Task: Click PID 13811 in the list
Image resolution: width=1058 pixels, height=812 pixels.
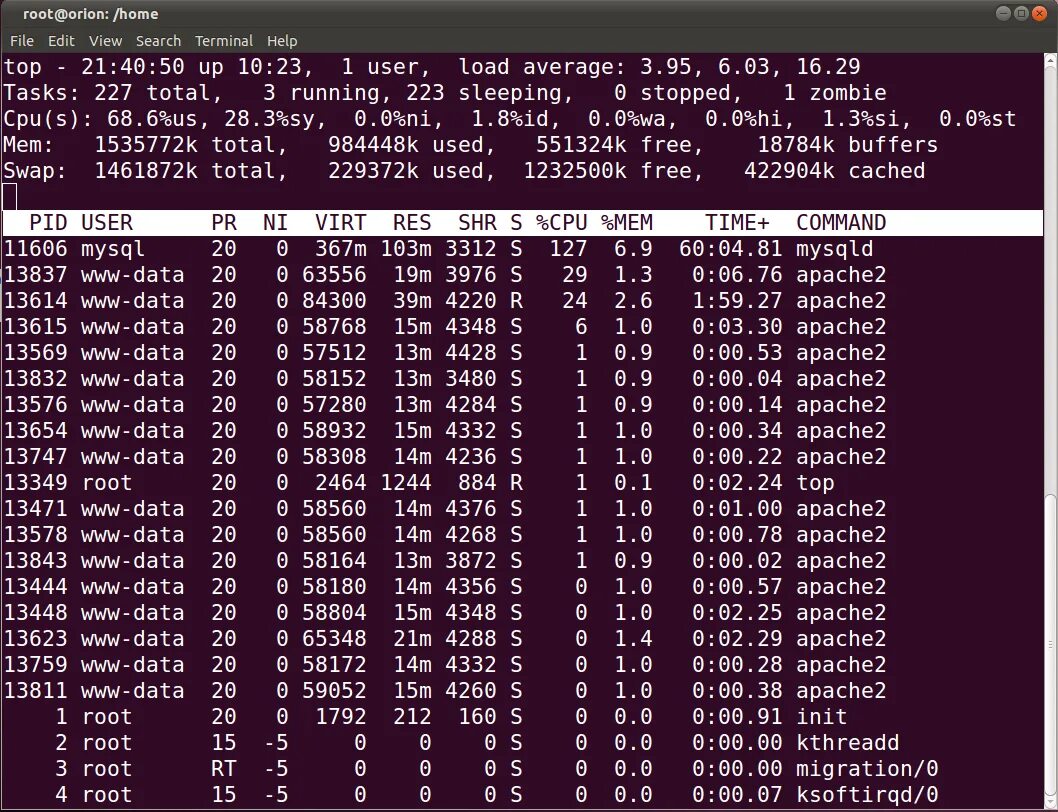Action: (x=35, y=691)
